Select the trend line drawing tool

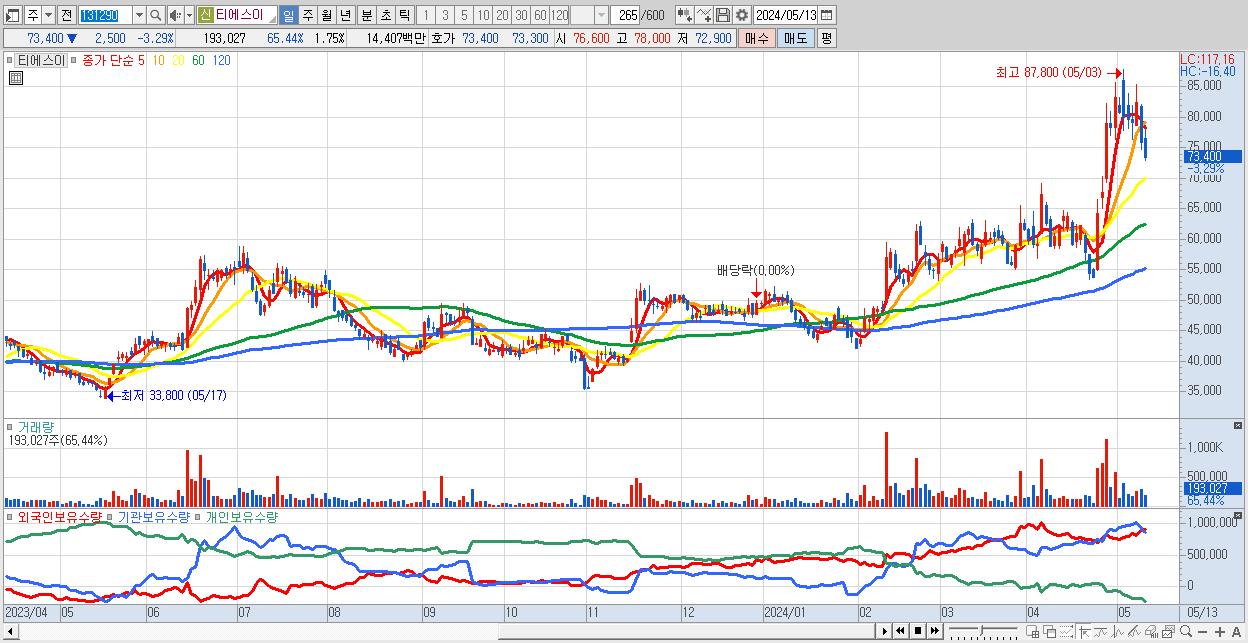point(1101,631)
